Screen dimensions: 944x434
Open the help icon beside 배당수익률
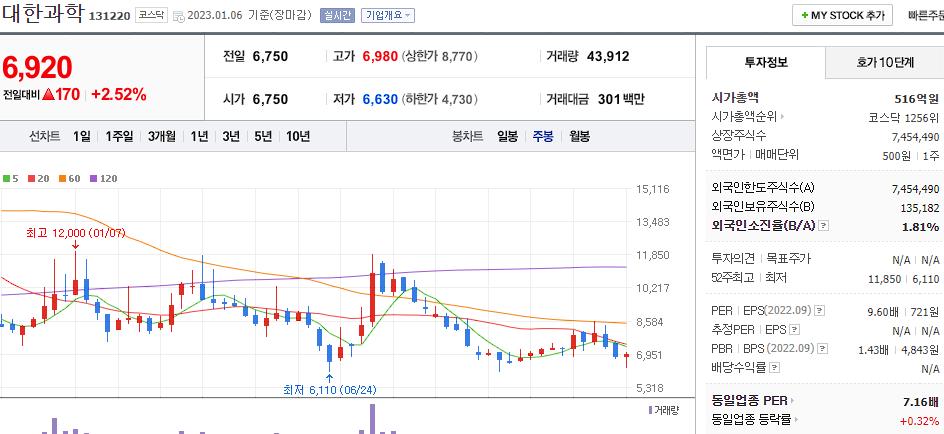click(774, 367)
